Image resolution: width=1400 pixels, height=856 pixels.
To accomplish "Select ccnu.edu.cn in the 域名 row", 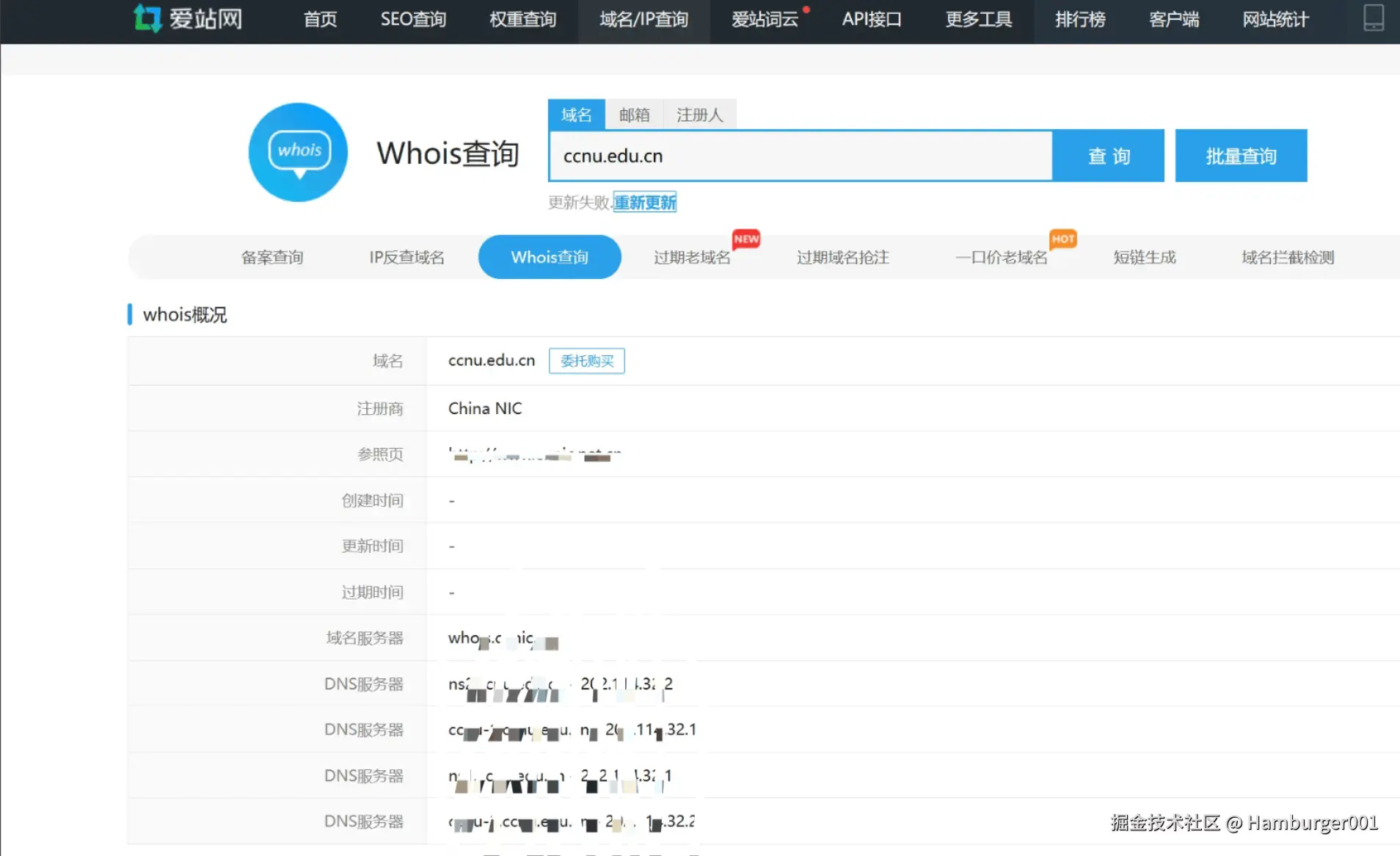I will pyautogui.click(x=492, y=360).
